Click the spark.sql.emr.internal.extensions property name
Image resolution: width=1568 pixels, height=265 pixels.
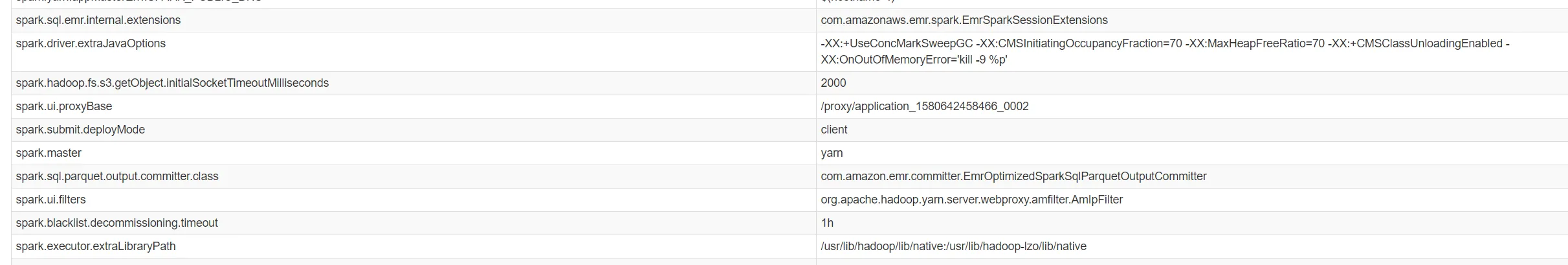pos(98,20)
